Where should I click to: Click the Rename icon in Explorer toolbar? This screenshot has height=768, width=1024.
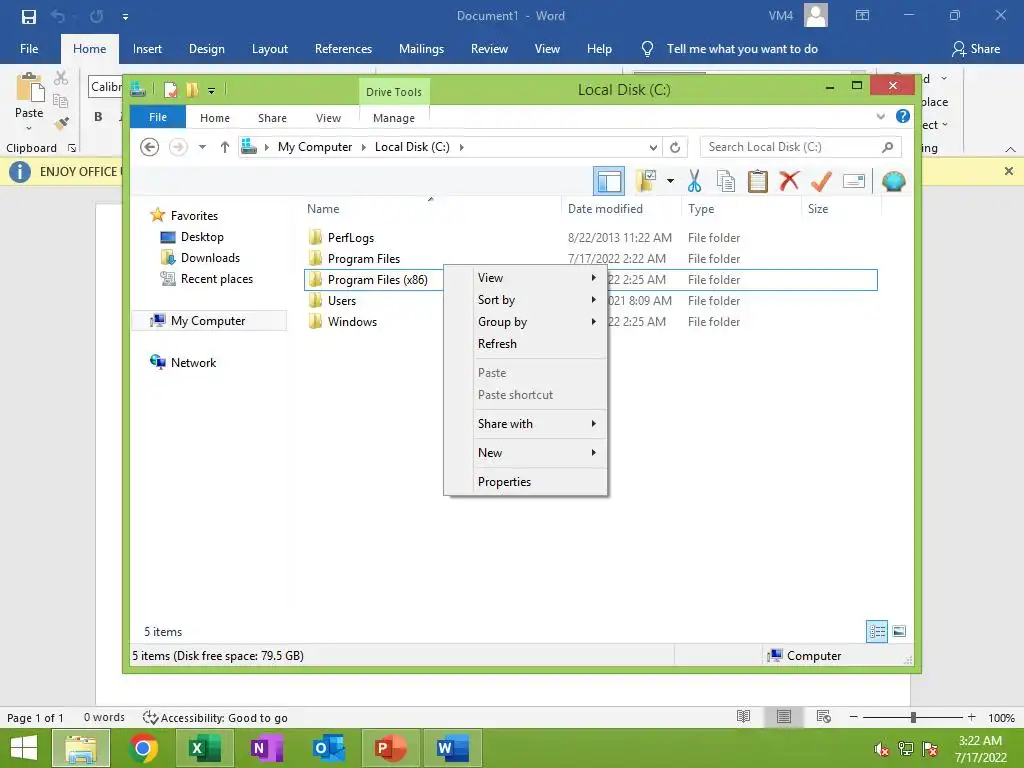pos(854,181)
